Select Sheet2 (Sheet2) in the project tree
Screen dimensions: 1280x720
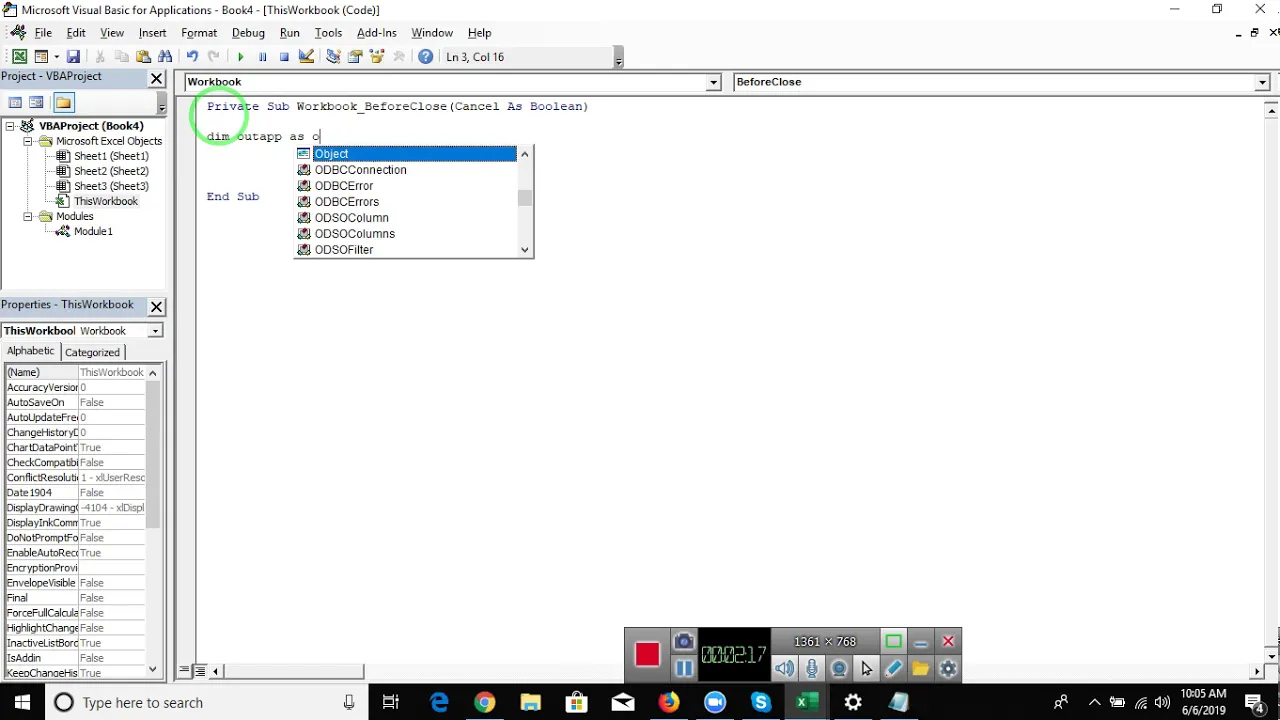click(111, 171)
